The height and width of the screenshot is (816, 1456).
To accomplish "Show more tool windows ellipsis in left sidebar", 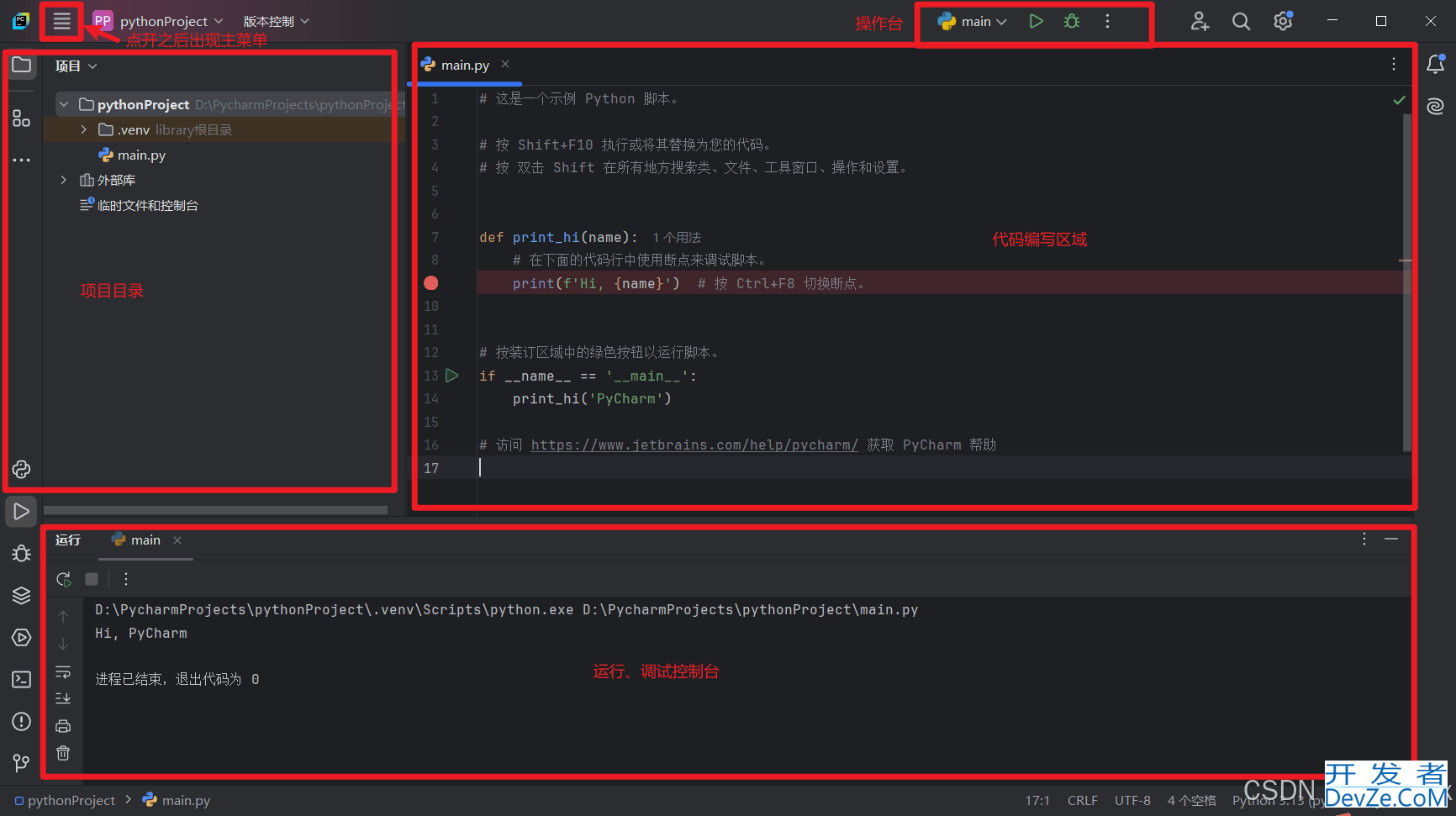I will tap(22, 160).
